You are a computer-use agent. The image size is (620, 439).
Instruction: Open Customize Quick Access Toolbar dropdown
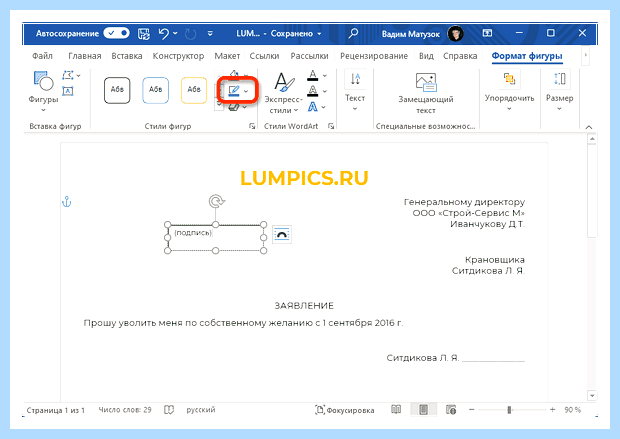coord(210,34)
